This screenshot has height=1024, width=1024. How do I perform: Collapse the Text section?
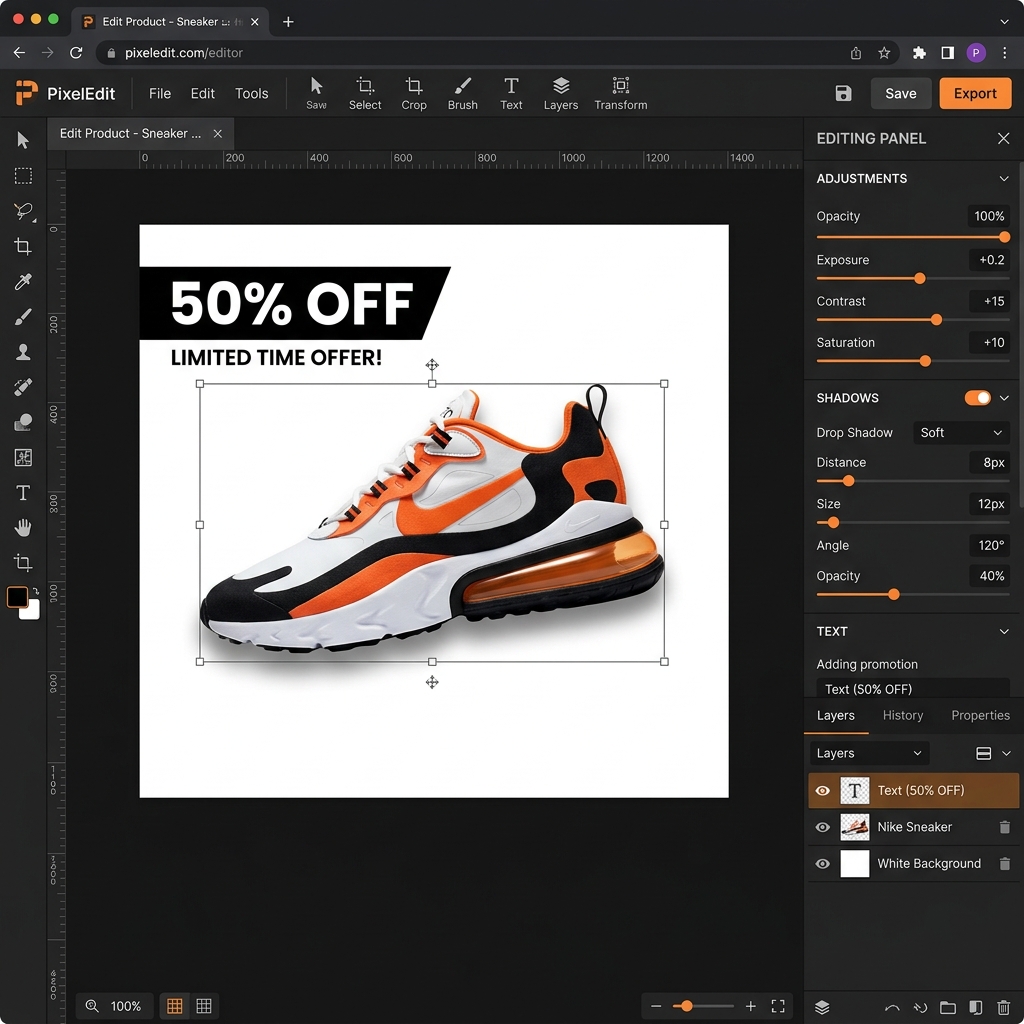(1004, 632)
